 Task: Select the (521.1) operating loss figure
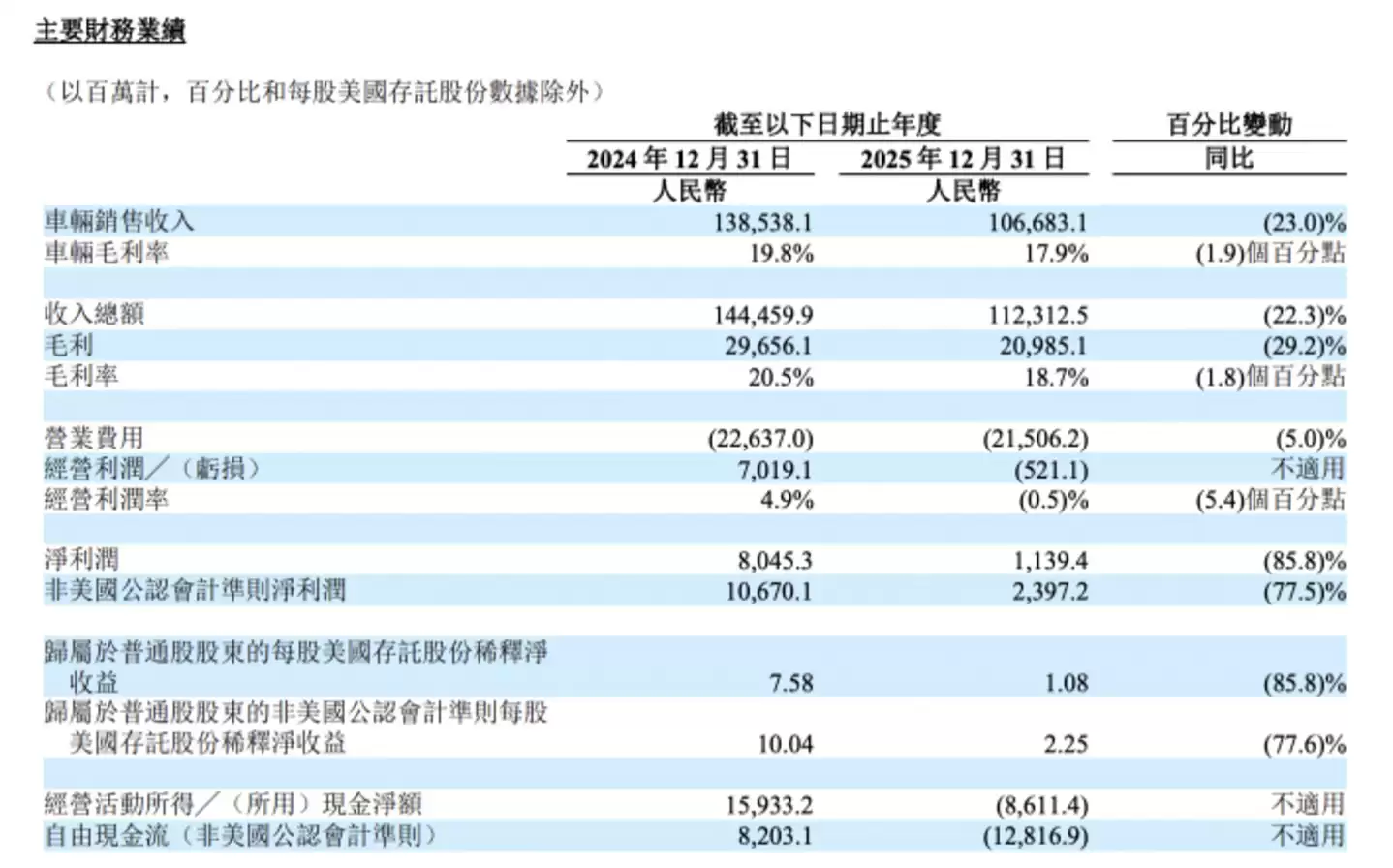pyautogui.click(x=1051, y=470)
